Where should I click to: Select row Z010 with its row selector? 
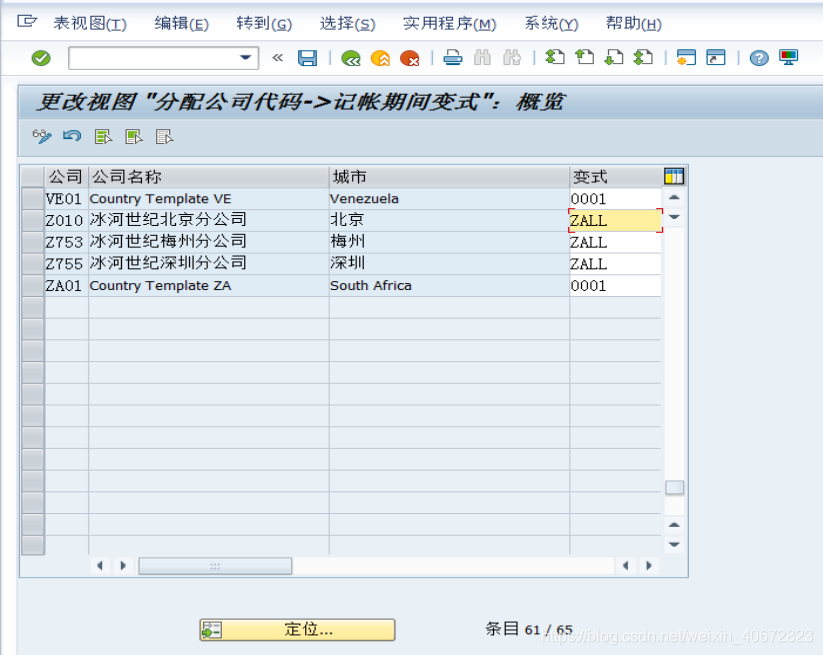tap(33, 220)
